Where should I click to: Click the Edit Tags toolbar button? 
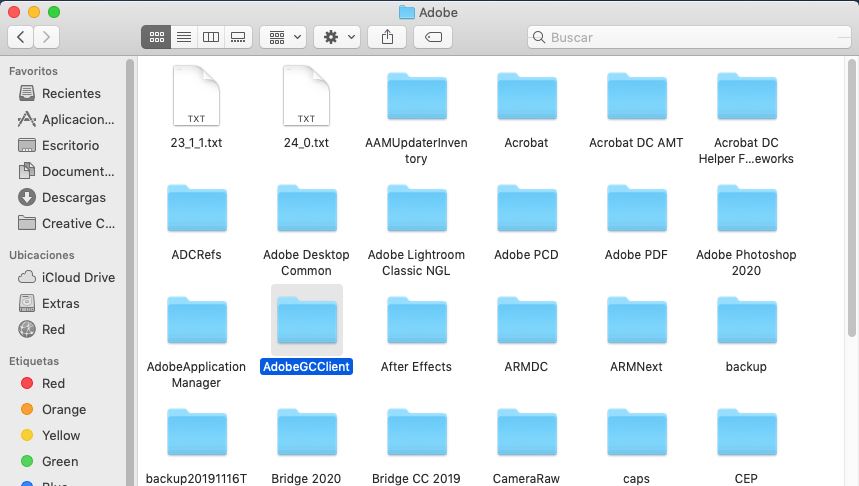coord(432,37)
